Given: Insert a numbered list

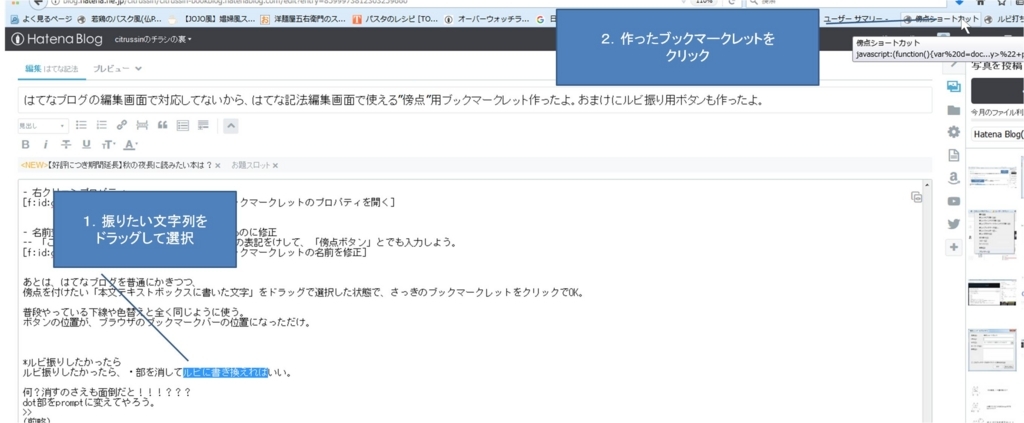Looking at the screenshot, I should point(102,125).
